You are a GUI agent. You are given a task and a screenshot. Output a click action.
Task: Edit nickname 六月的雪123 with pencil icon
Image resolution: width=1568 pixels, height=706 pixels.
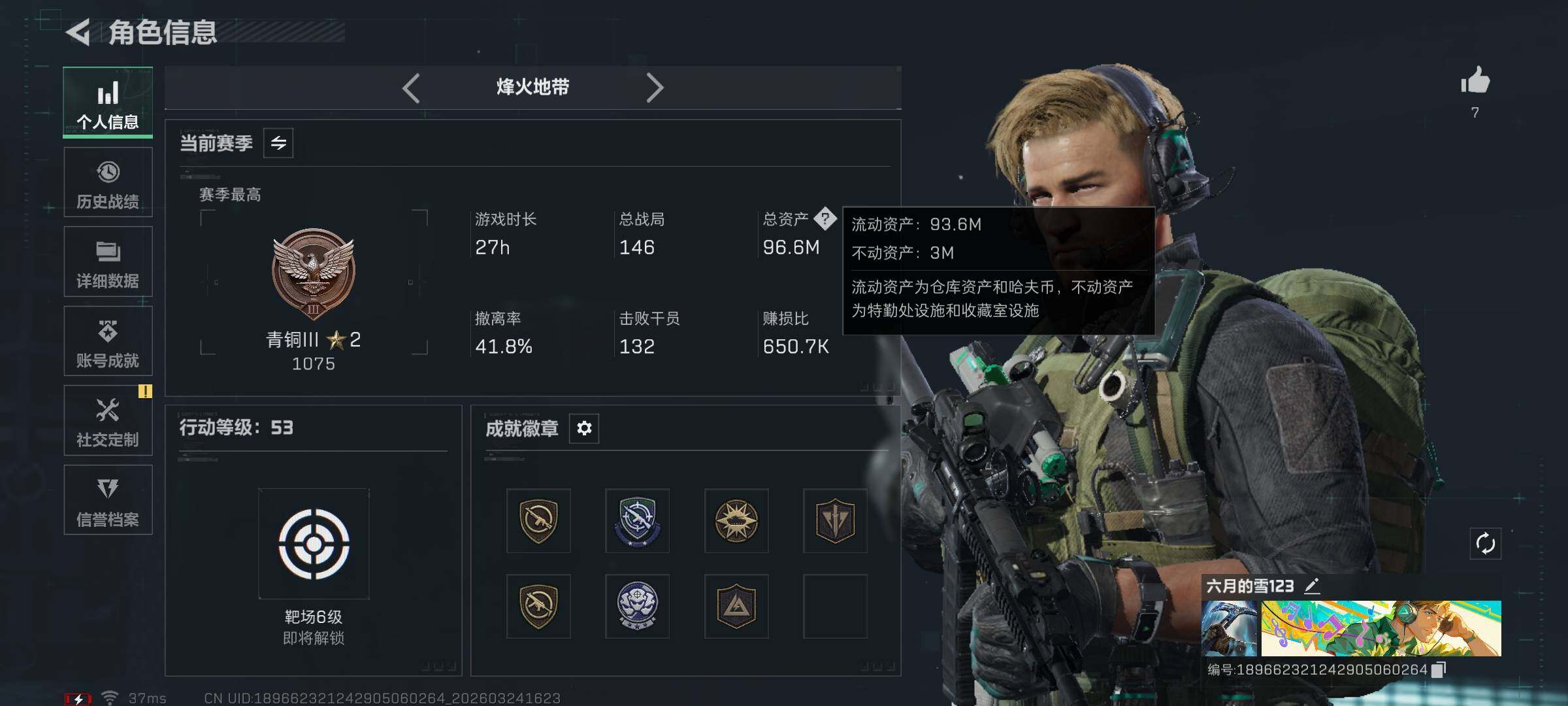pyautogui.click(x=1311, y=586)
